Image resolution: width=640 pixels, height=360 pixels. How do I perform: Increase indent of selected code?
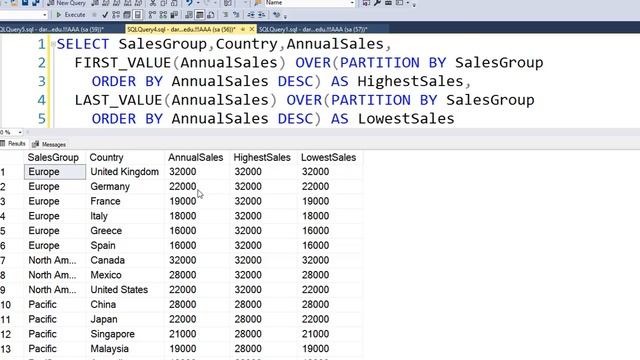262,15
